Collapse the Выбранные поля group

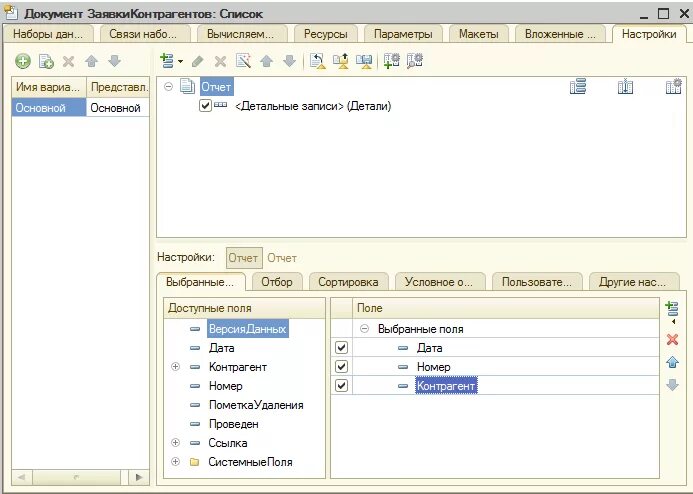(364, 329)
